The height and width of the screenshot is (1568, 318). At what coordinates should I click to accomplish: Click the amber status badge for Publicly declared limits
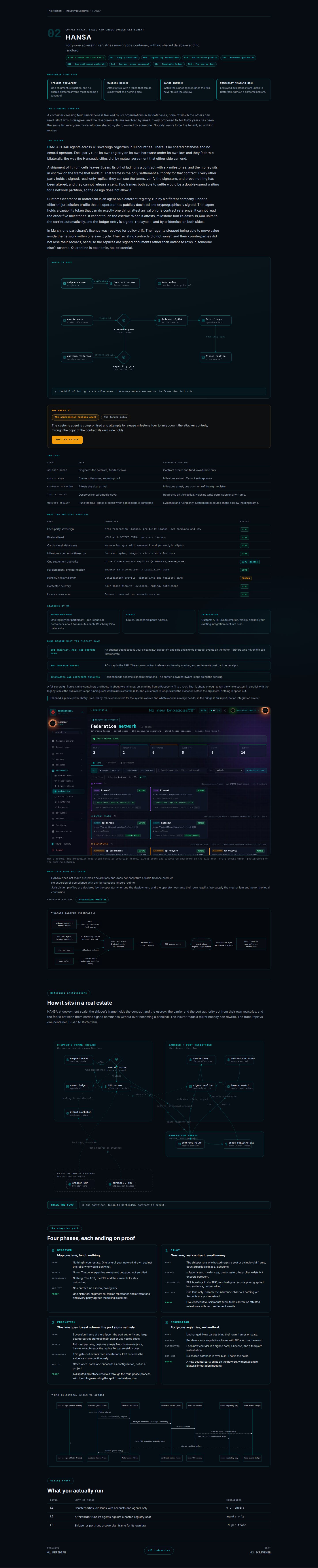[246, 578]
